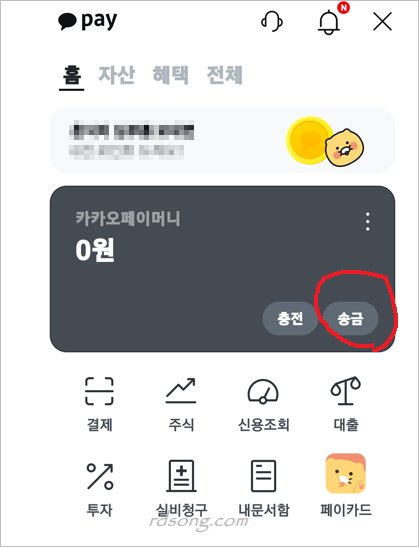Viewport: 419px width, 547px height.
Task: Switch to the 전체 tab
Action: click(225, 75)
